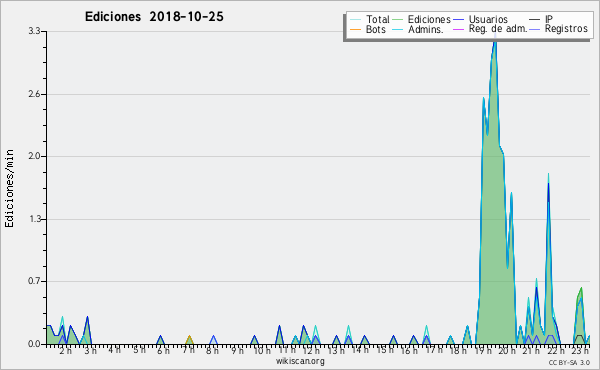Click the 7 h axis label
The image size is (600, 370).
click(188, 350)
